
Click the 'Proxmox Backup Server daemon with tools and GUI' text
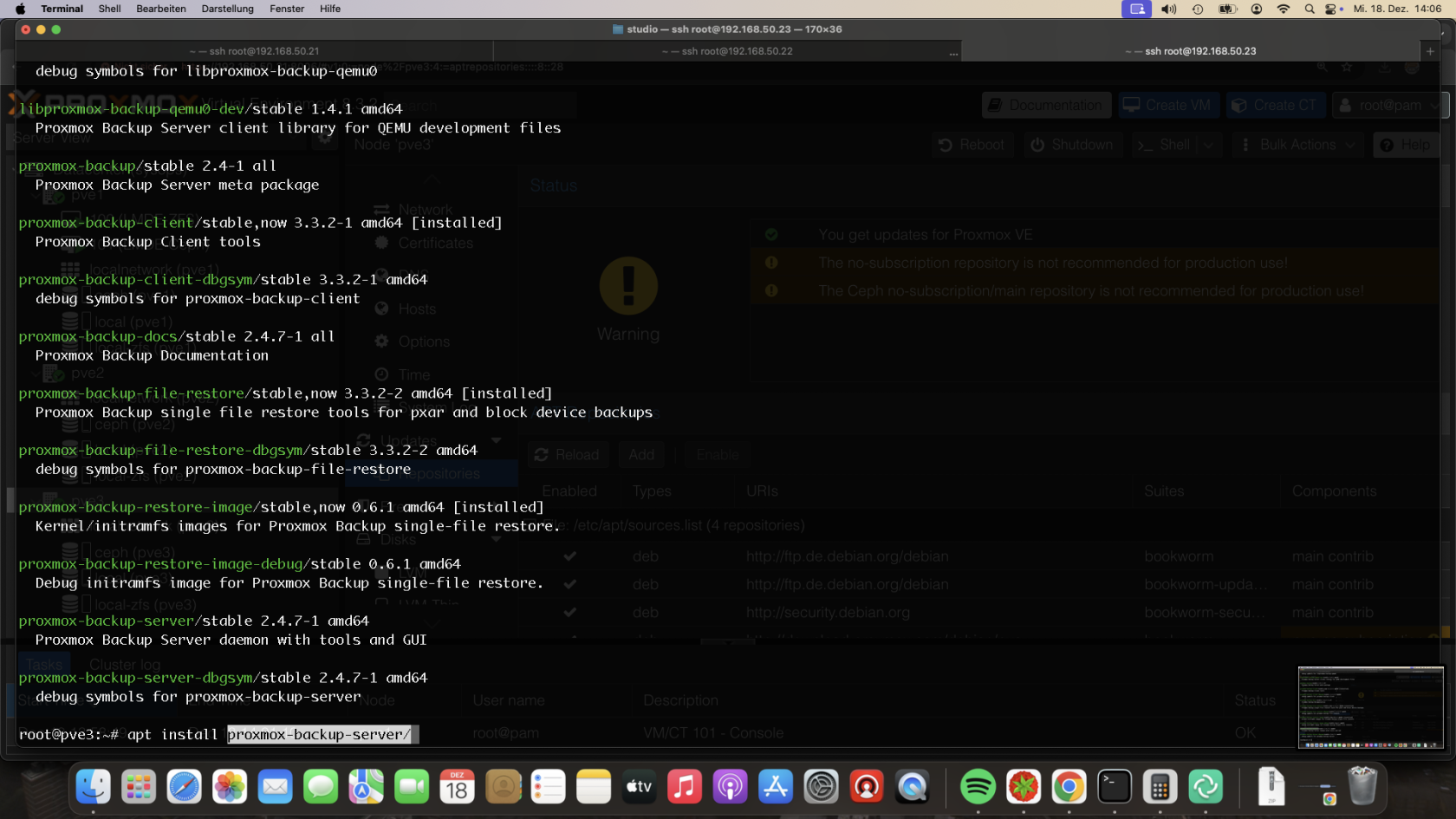click(x=231, y=640)
